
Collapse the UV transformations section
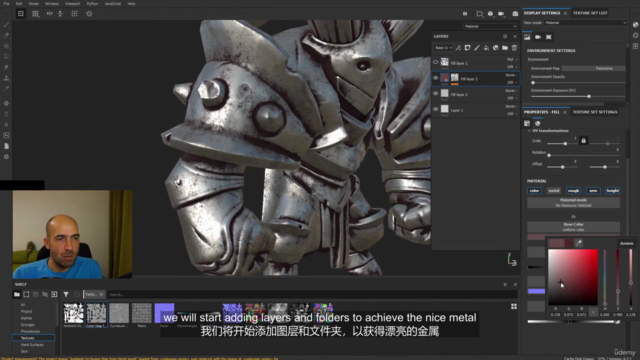(529, 131)
